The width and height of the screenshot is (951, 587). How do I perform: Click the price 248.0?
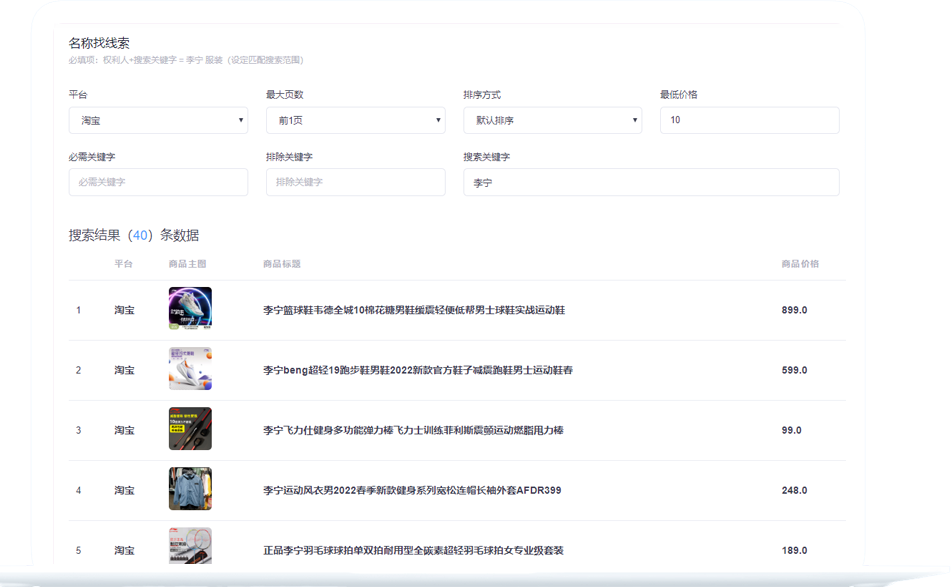tap(795, 490)
